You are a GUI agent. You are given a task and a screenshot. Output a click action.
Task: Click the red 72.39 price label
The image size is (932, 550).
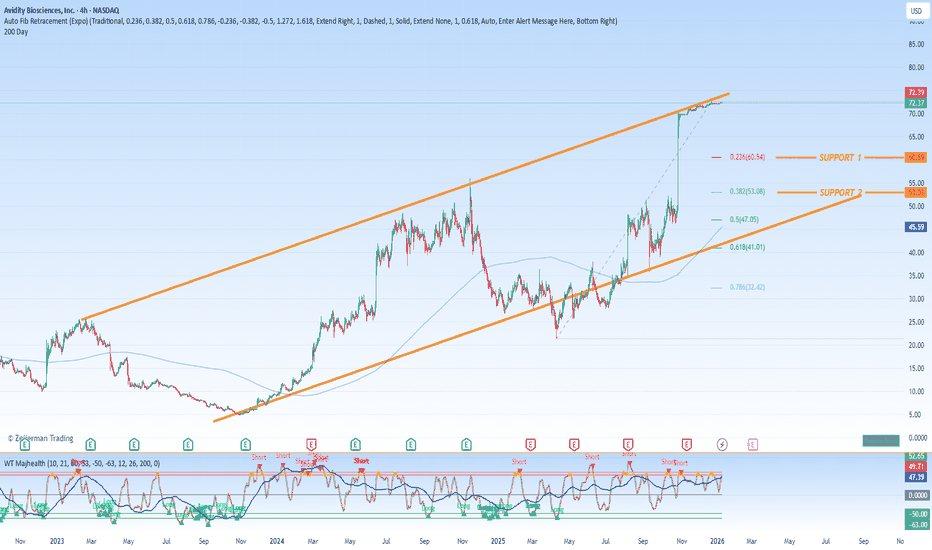(915, 92)
